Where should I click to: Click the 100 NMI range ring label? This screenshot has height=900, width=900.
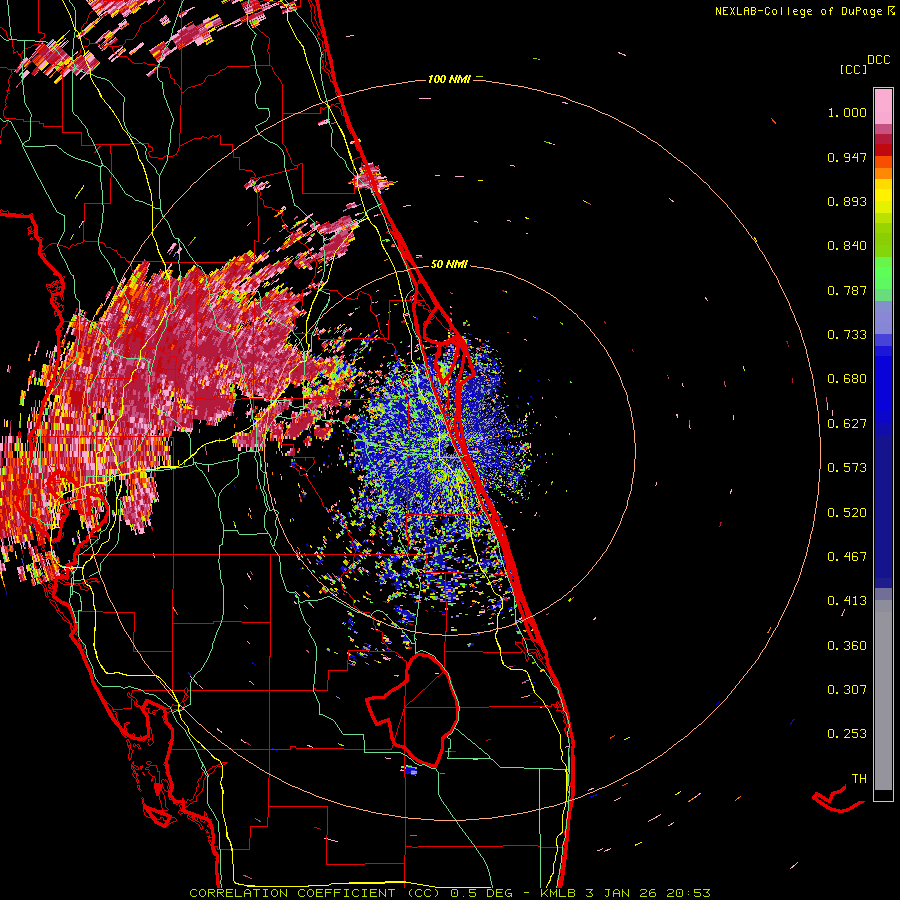449,79
